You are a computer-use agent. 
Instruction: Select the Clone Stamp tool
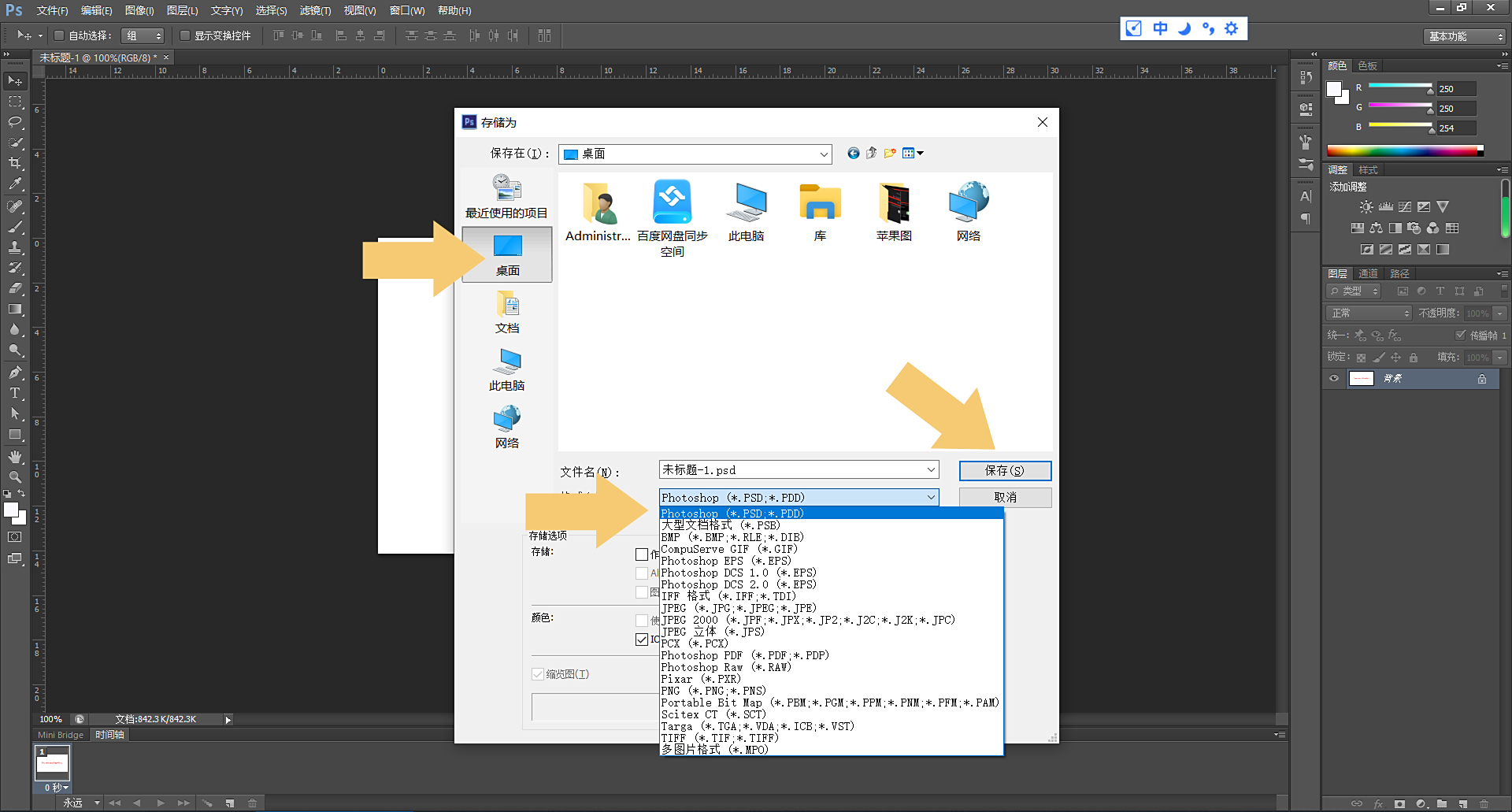coord(15,247)
